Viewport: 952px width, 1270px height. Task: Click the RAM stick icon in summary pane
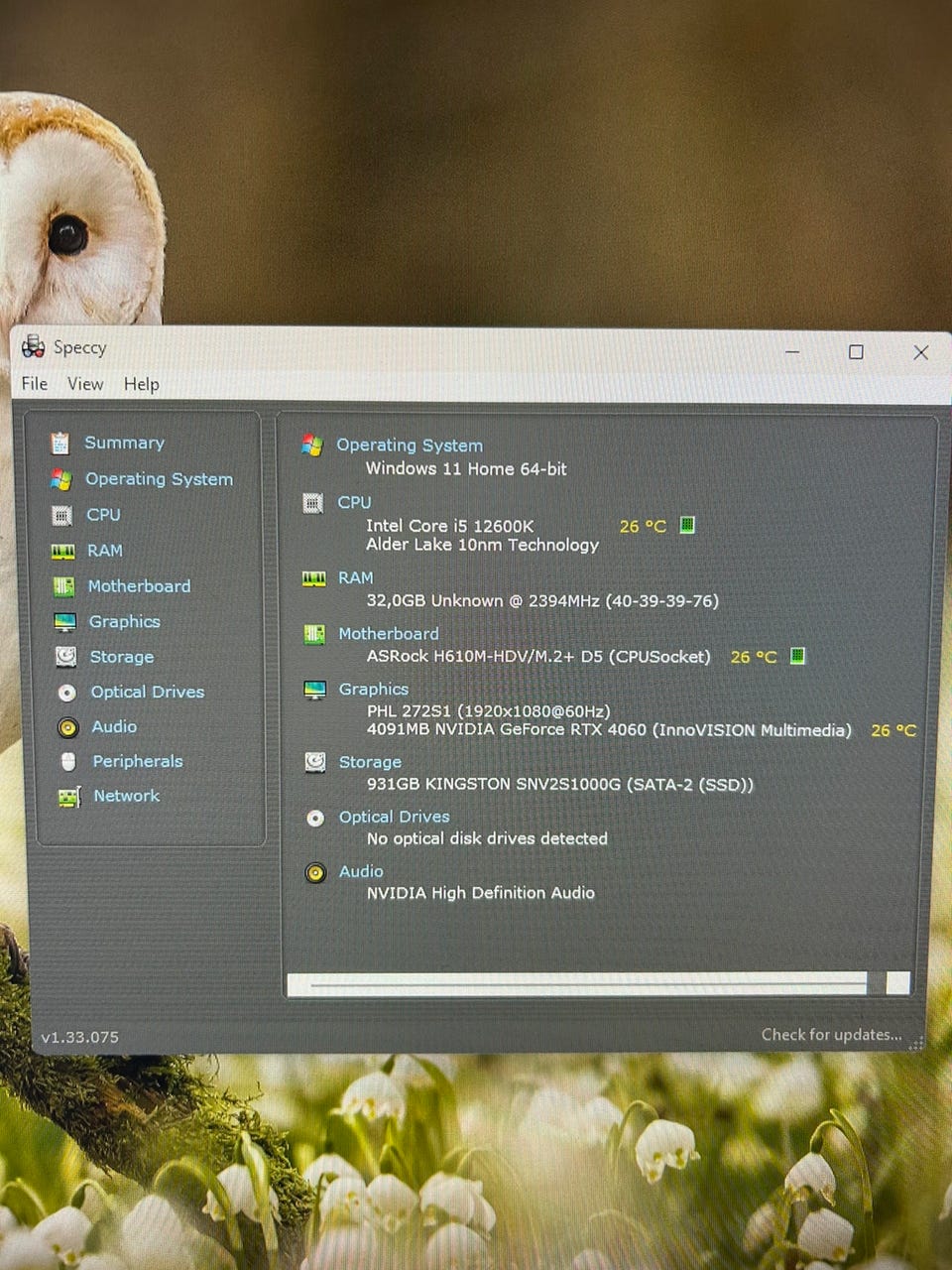coord(314,578)
